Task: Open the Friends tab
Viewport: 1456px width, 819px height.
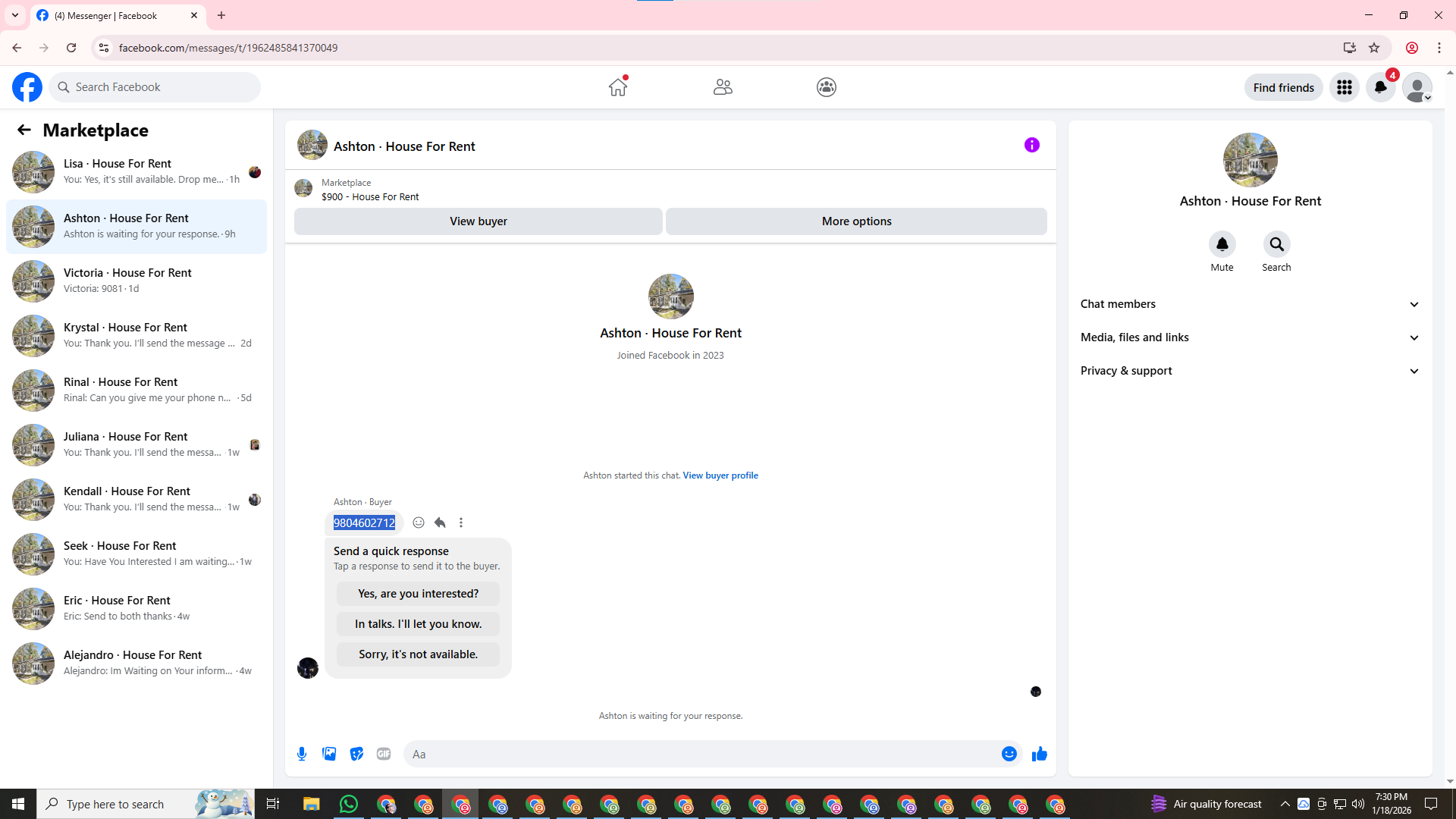Action: [x=723, y=87]
